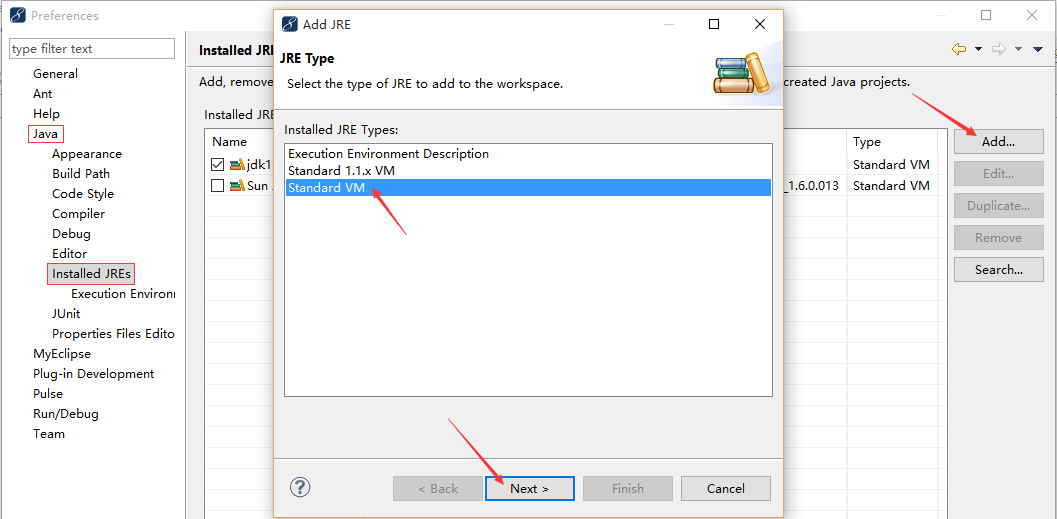Click Standard VM type cell of jdk row
Viewport: 1057px width, 519px height.
click(891, 164)
